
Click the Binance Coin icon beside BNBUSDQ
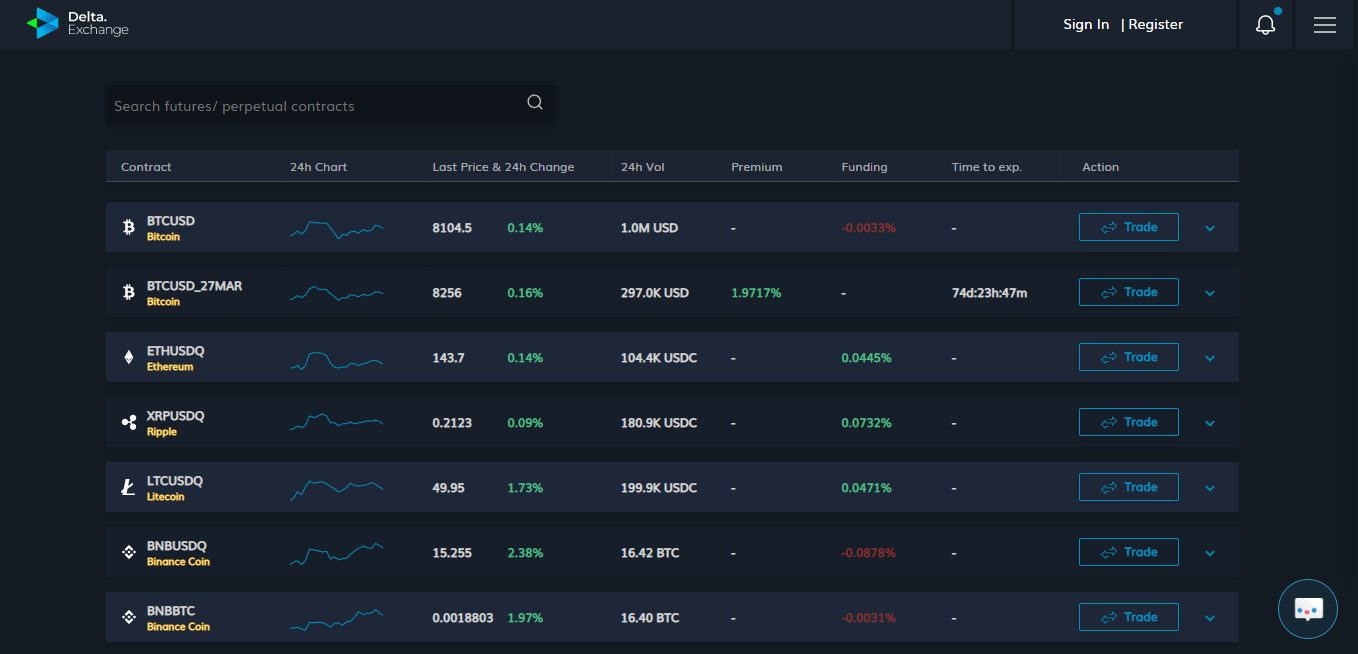tap(128, 553)
